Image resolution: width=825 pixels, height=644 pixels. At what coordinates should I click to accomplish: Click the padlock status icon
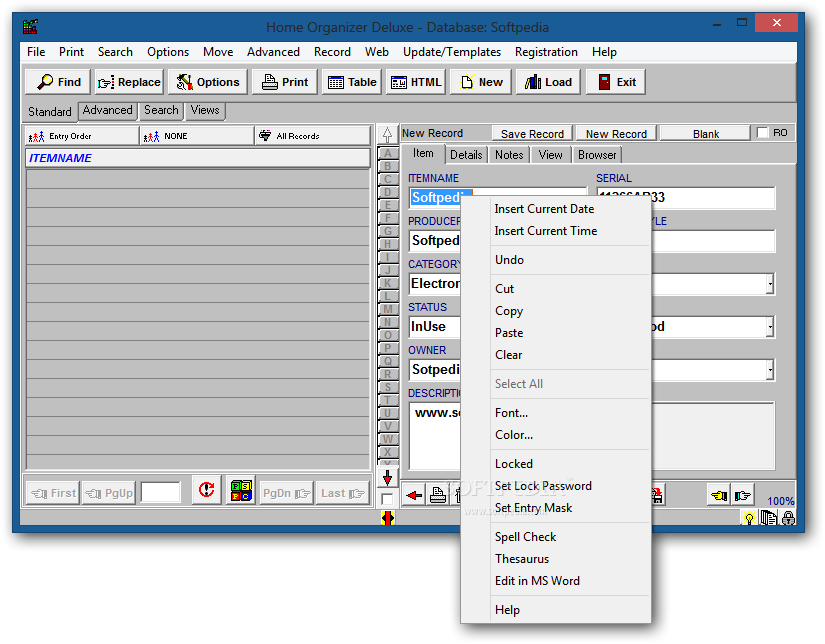click(x=788, y=519)
